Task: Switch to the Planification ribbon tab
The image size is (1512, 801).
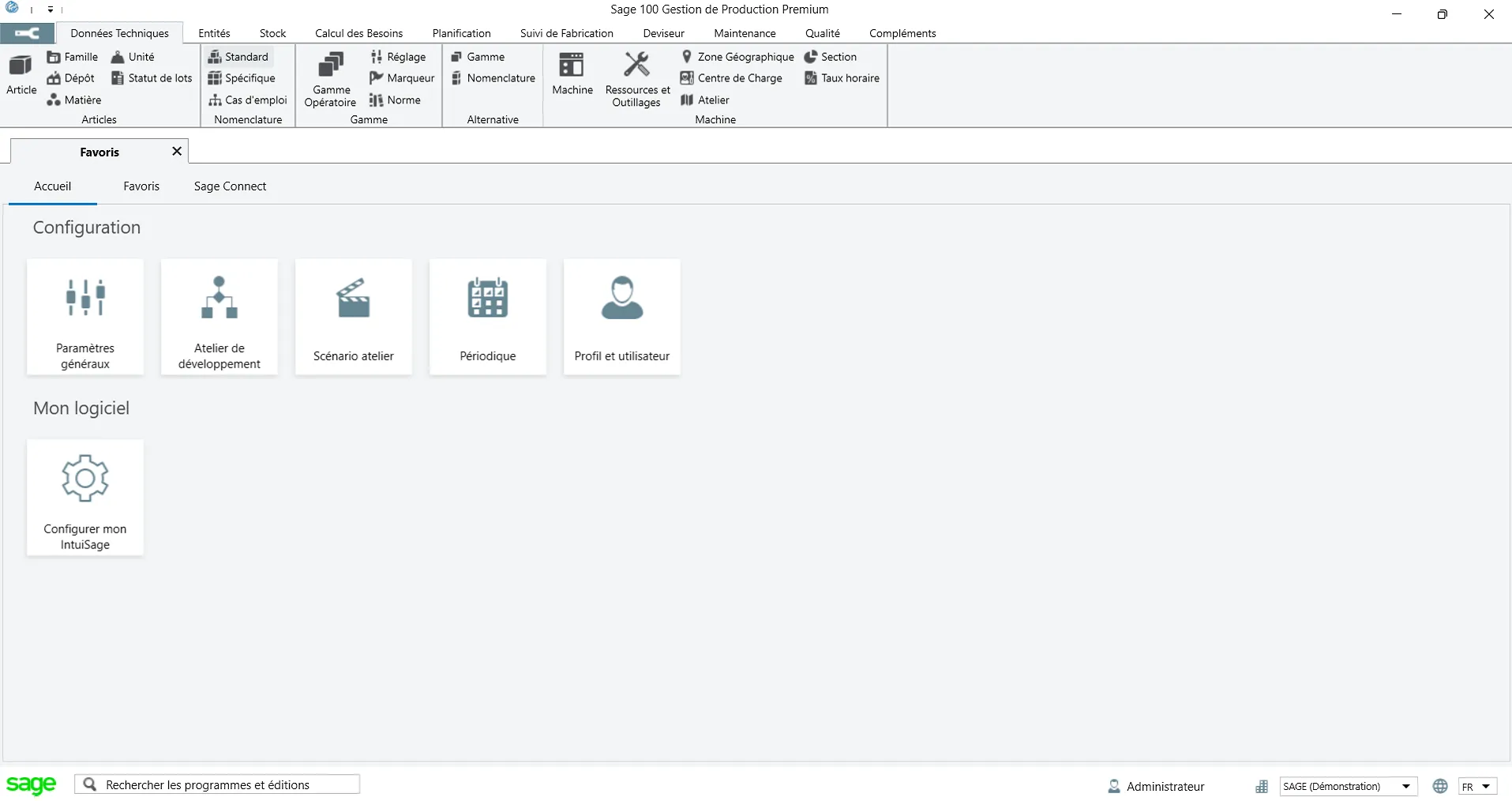Action: [x=461, y=33]
